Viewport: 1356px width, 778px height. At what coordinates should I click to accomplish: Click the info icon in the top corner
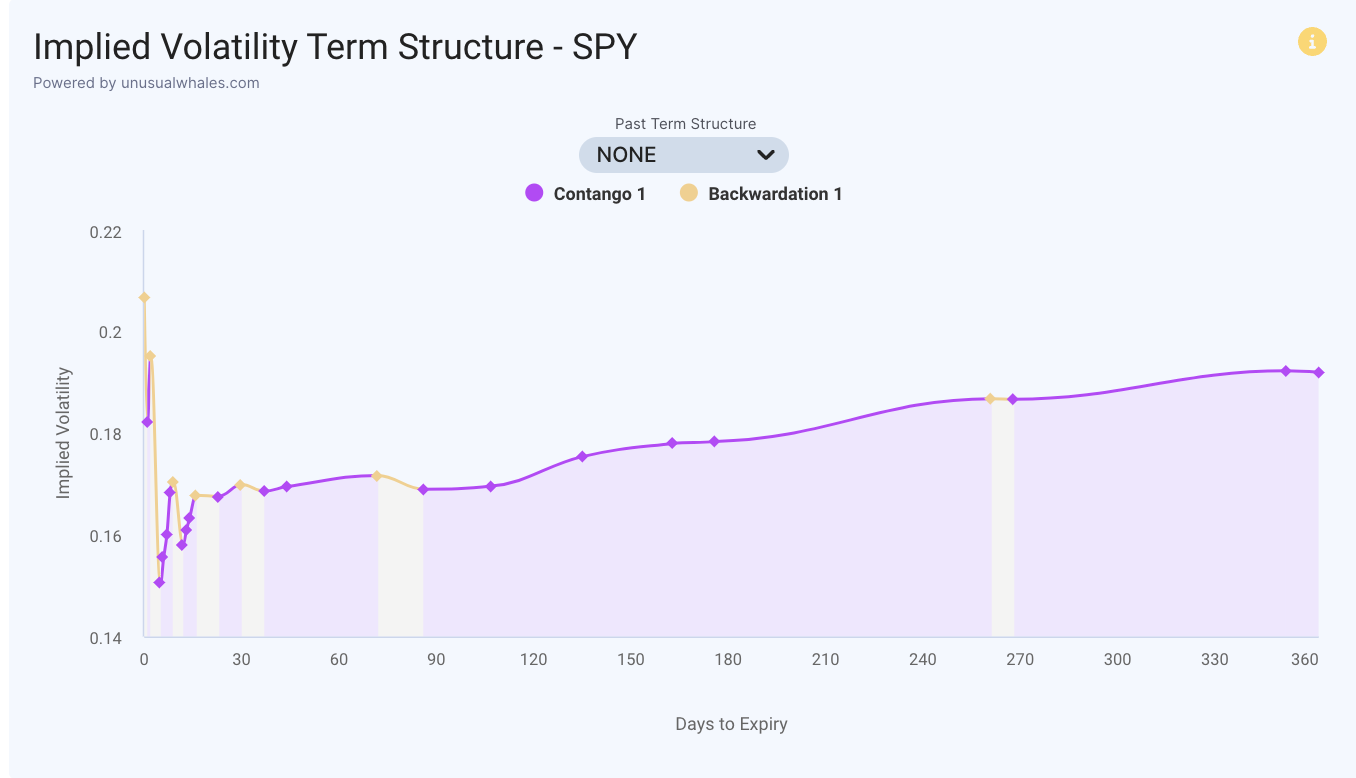pos(1313,41)
